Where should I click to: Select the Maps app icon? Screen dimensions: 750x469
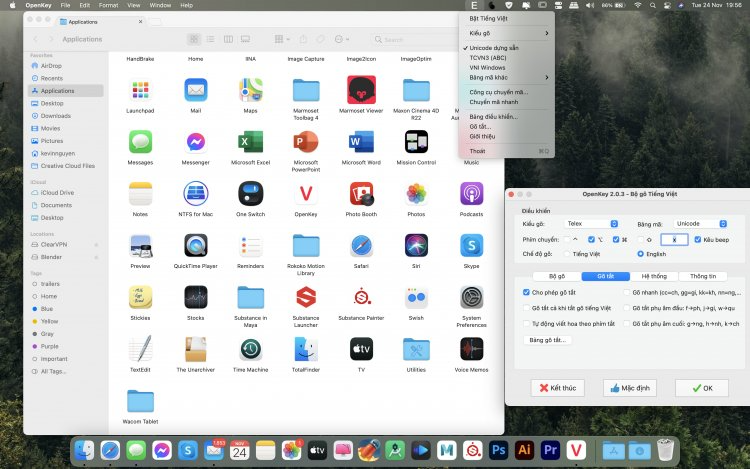(251, 90)
